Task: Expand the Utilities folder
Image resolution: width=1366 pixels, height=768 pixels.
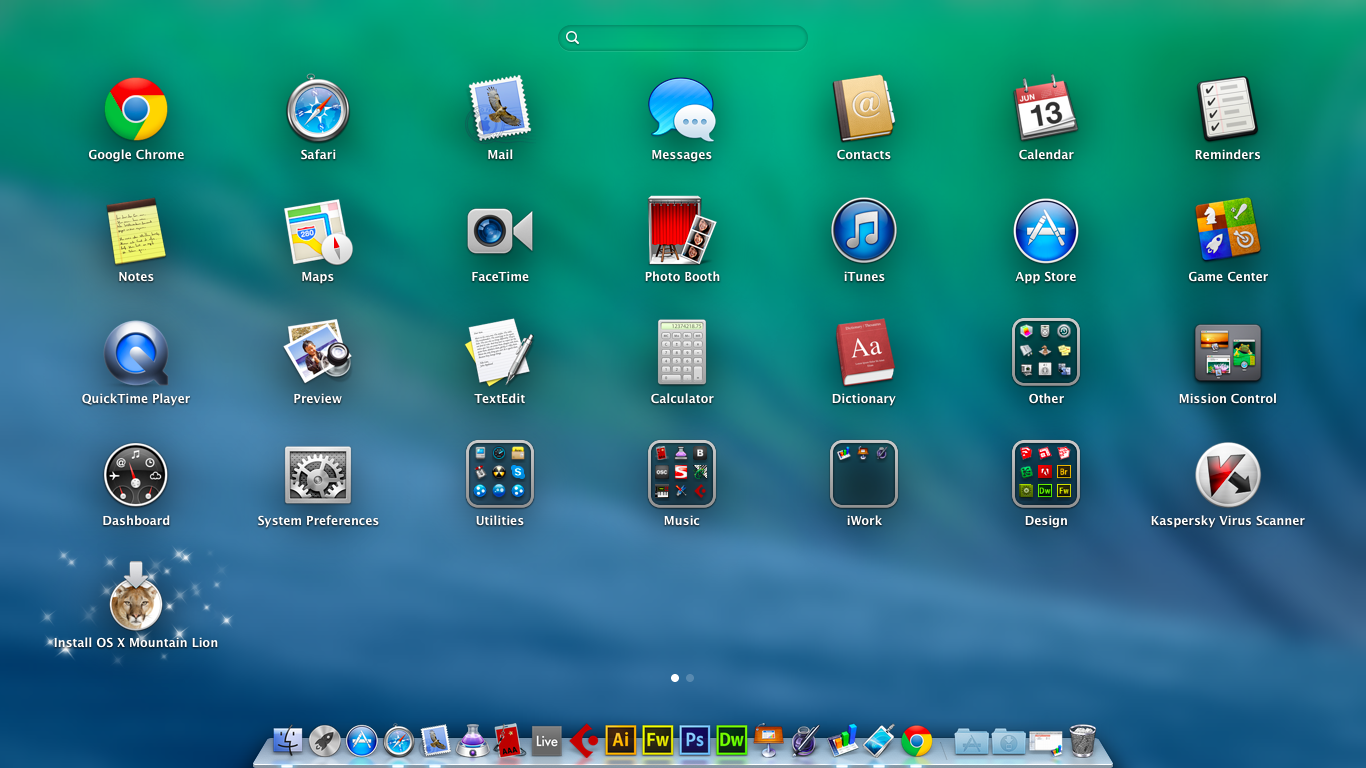Action: [x=500, y=475]
